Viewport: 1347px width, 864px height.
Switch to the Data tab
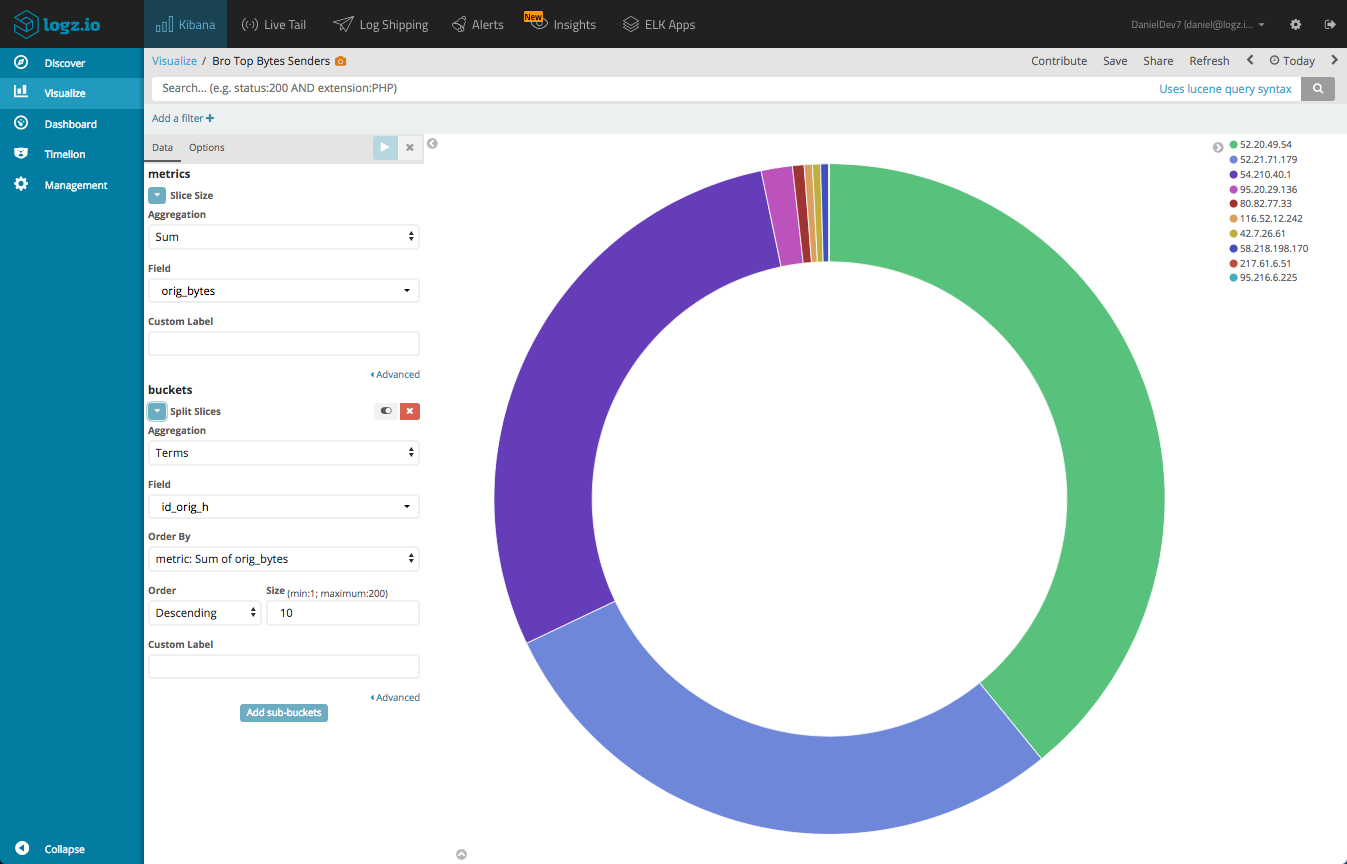coord(162,148)
